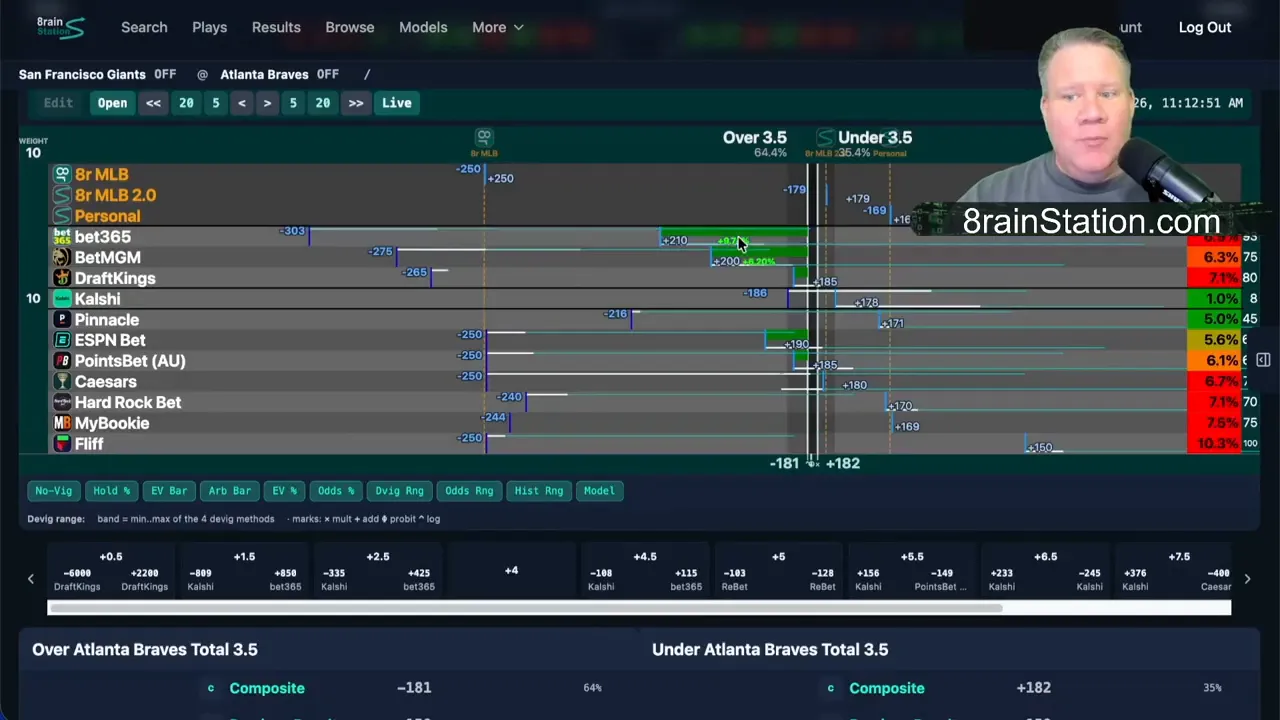Choose the MyBookie sportsbook icon
1280x720 pixels.
click(62, 423)
